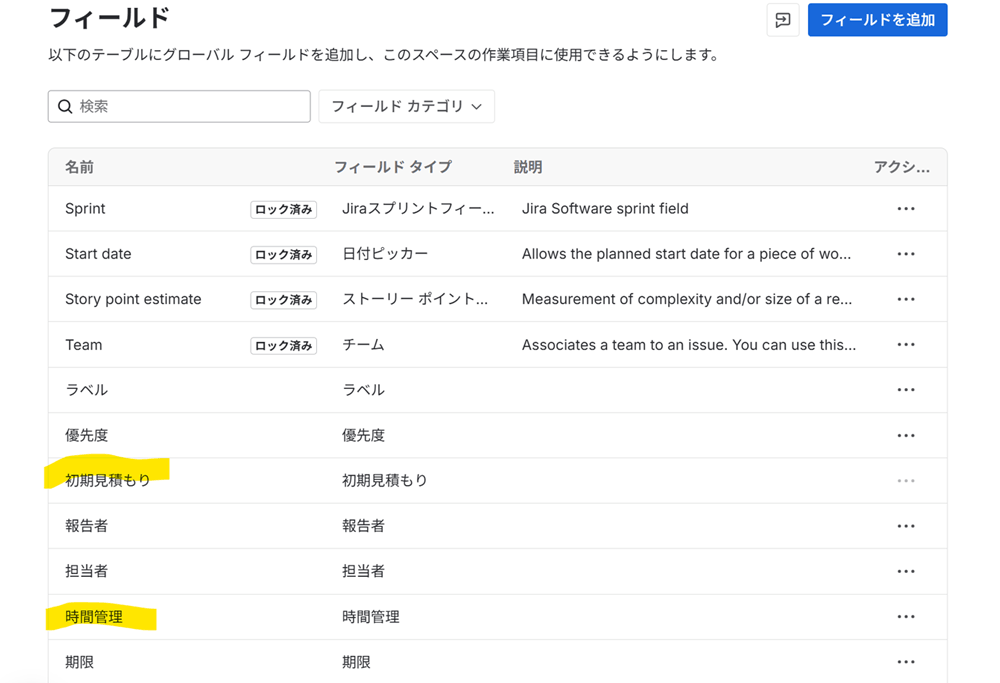This screenshot has height=683, width=1000.
Task: Open the actions menu for Start date
Action: [906, 253]
